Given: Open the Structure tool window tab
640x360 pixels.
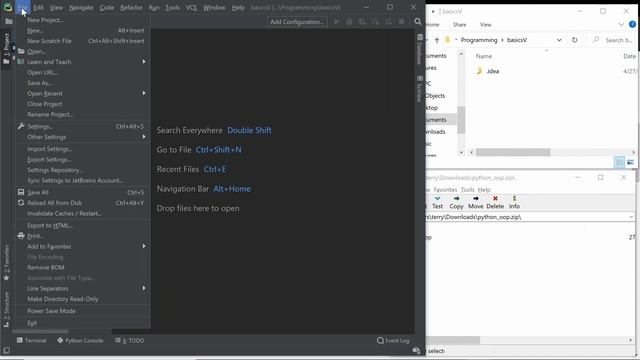Looking at the screenshot, I should tap(6, 309).
